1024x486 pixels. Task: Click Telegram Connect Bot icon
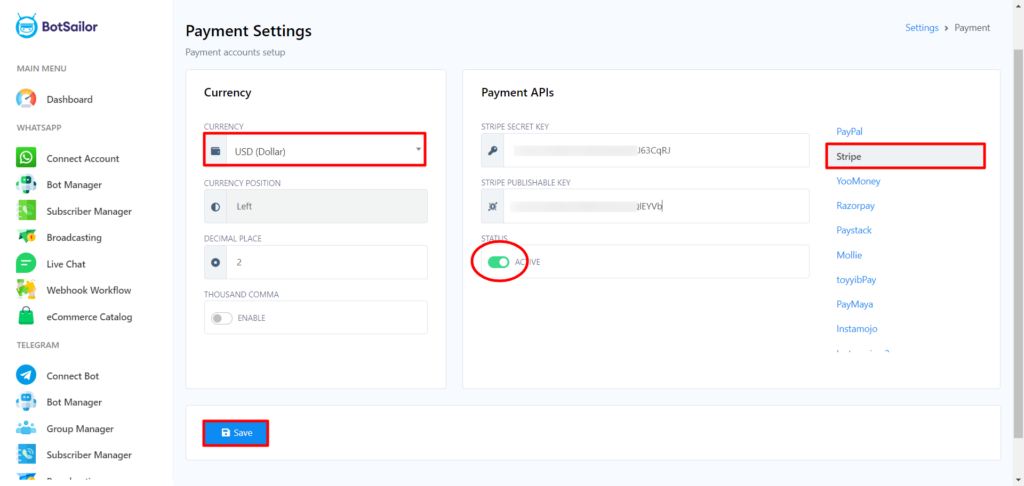(26, 376)
